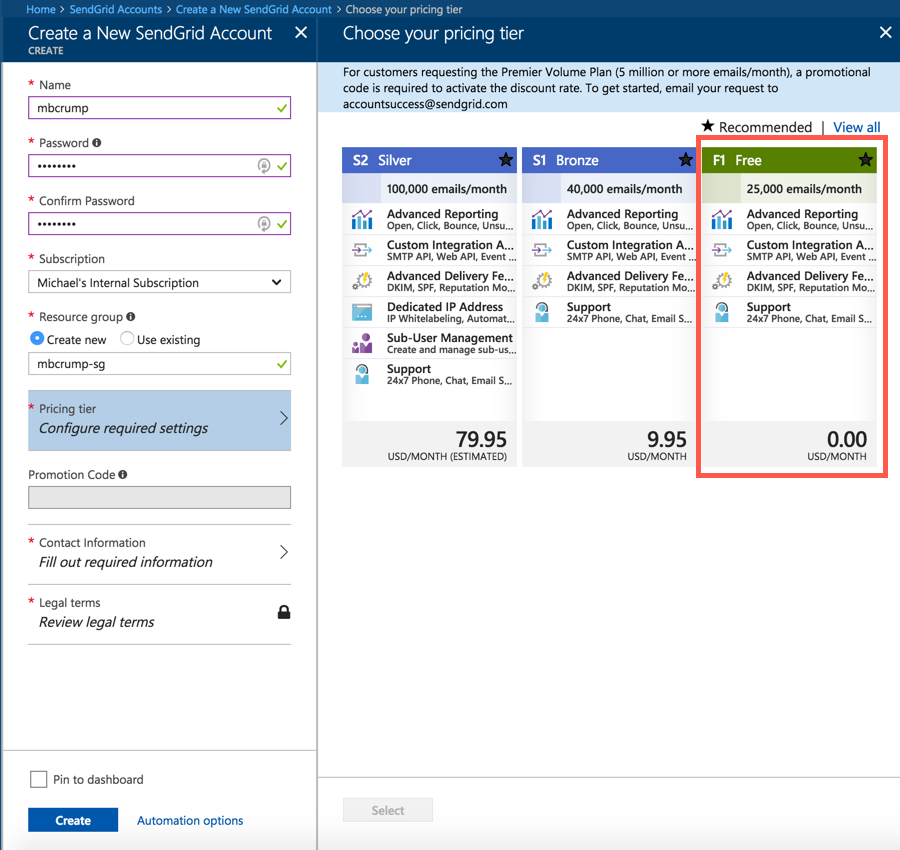900x850 pixels.
Task: Close the Choose your pricing tier blade
Action: [x=886, y=33]
